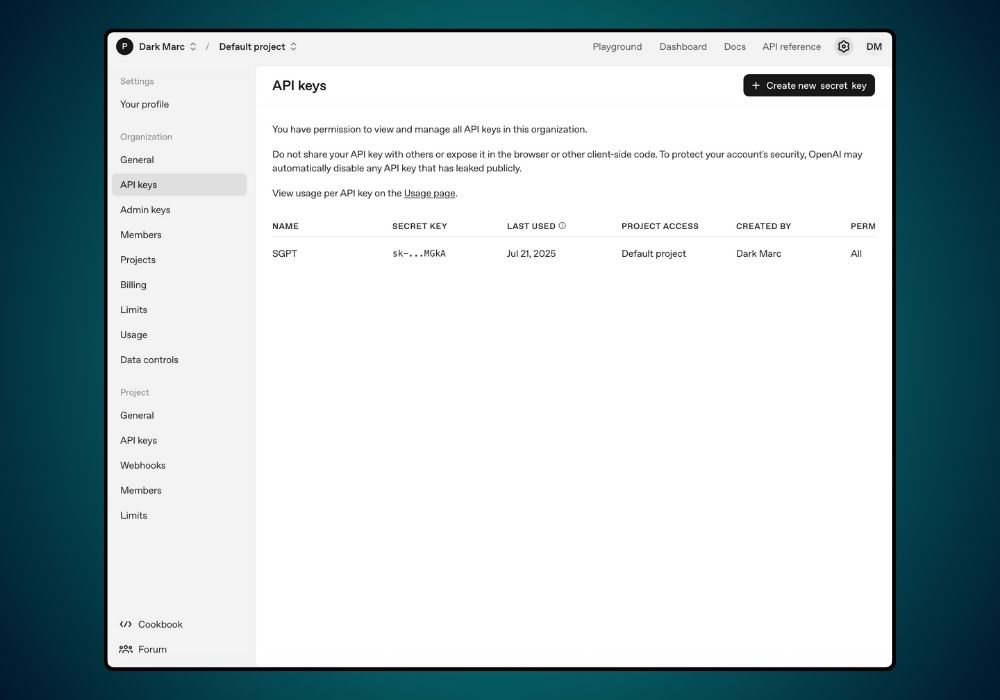Open the settings gear icon
Image resolution: width=1000 pixels, height=700 pixels.
pos(843,46)
